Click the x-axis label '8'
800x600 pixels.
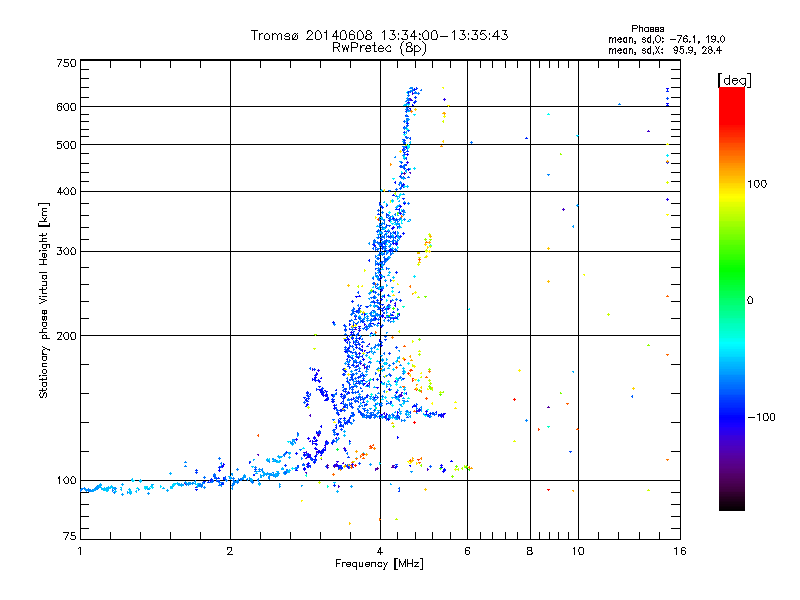click(x=530, y=551)
